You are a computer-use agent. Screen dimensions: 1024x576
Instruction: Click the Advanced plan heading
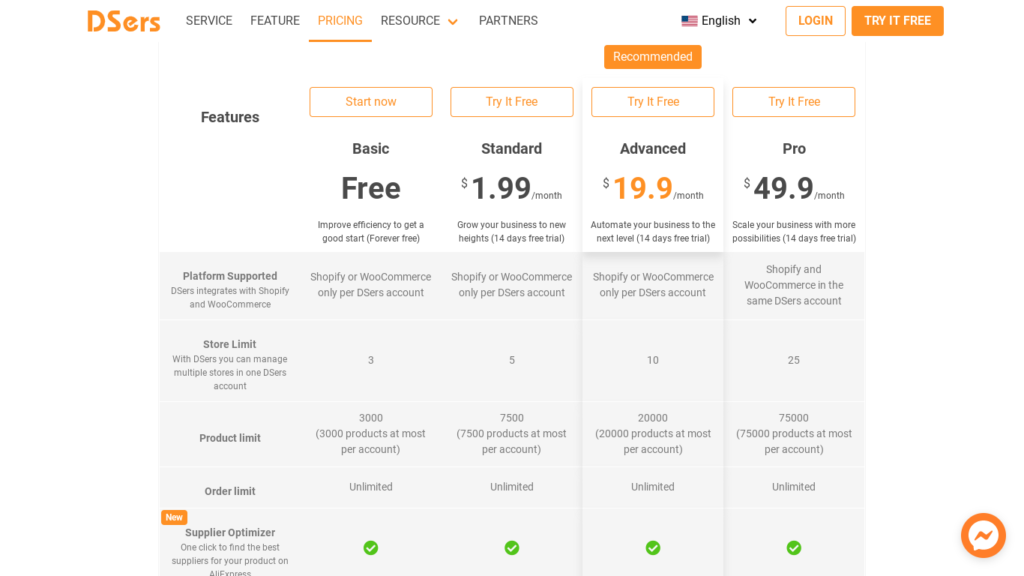pyautogui.click(x=652, y=149)
